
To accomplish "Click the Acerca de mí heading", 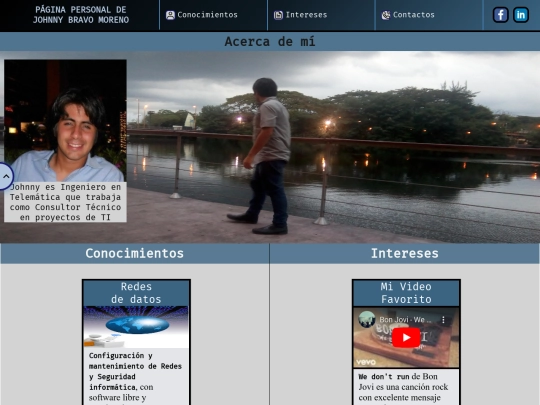I will pyautogui.click(x=270, y=42).
